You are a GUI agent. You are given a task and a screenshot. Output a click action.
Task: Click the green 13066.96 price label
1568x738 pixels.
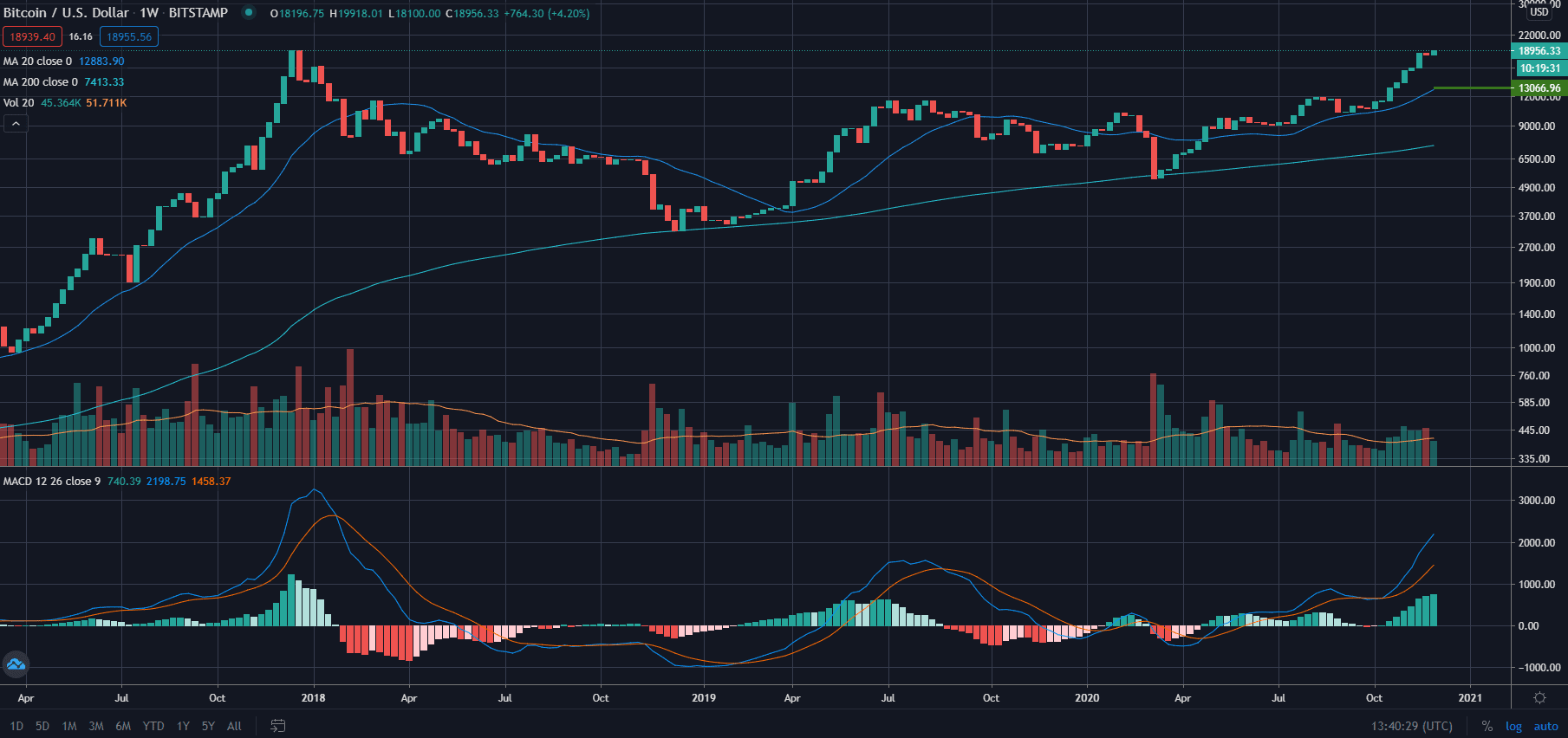pyautogui.click(x=1539, y=88)
